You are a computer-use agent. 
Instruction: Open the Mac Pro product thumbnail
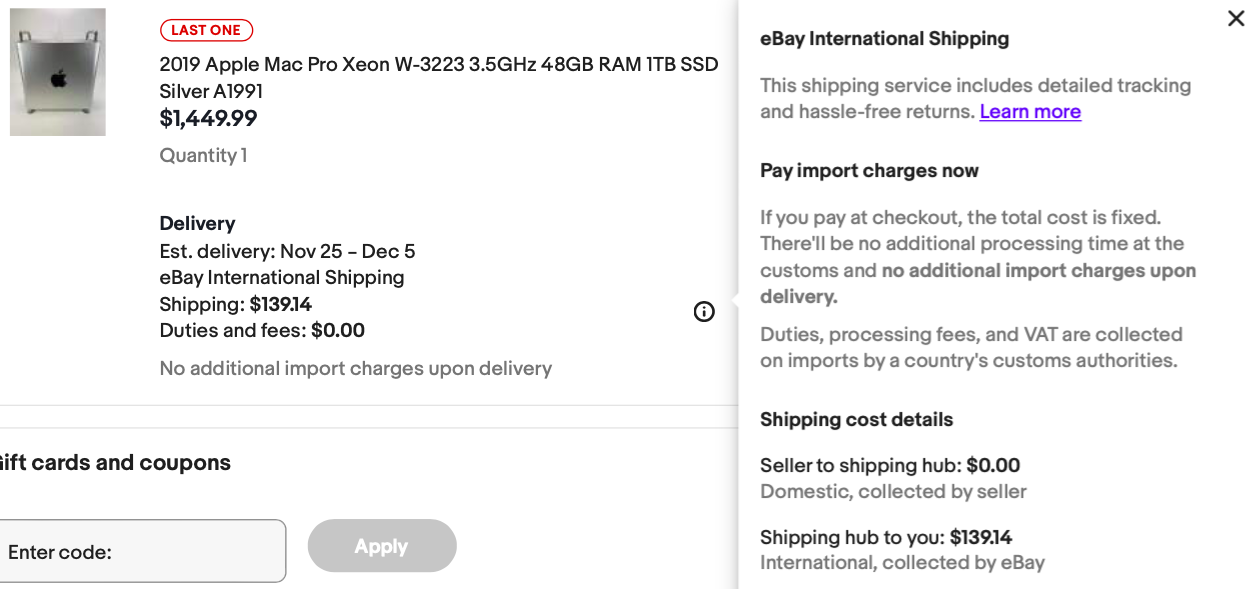click(58, 72)
